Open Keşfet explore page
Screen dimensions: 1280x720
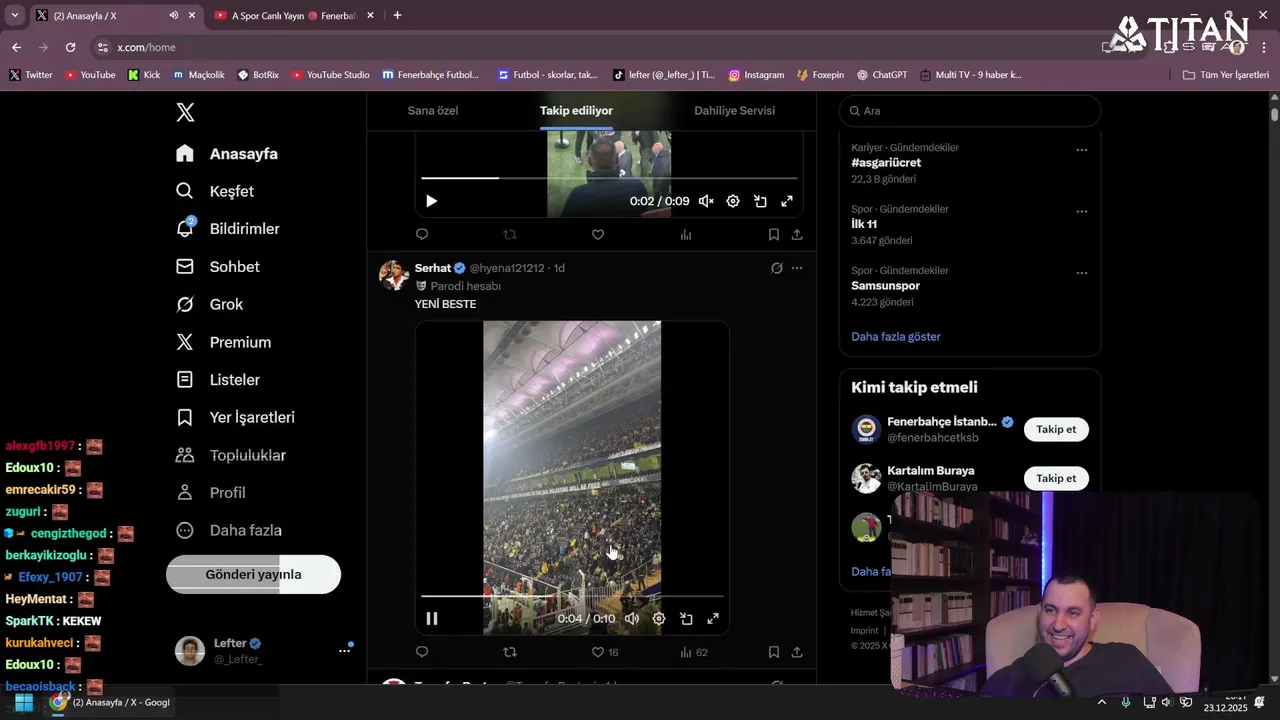pyautogui.click(x=215, y=191)
